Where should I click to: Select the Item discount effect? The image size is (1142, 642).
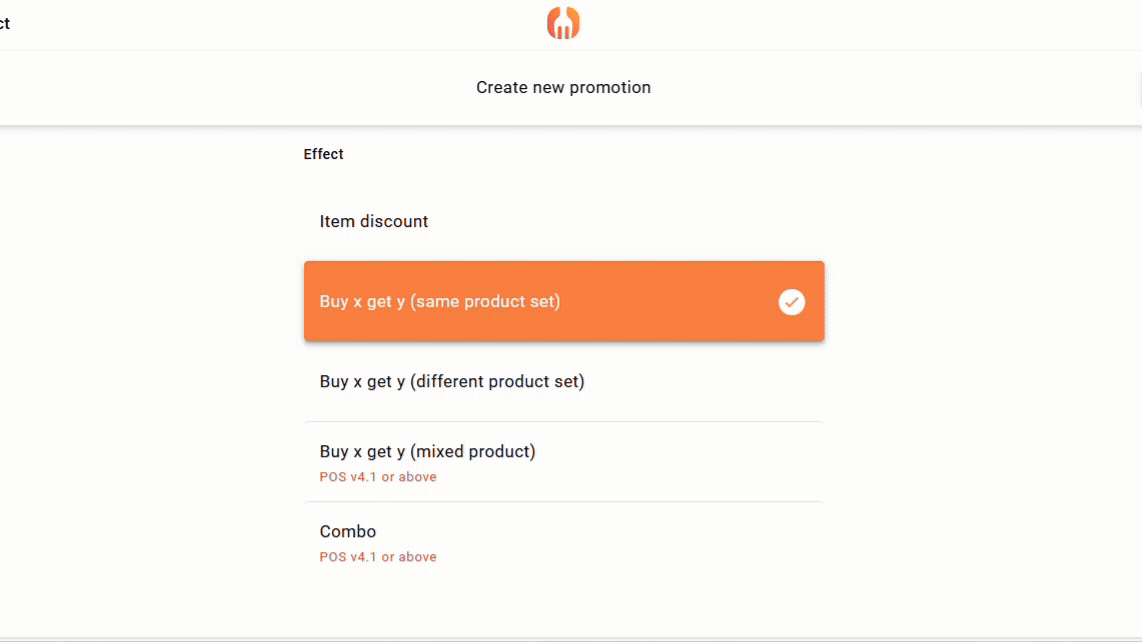point(374,221)
